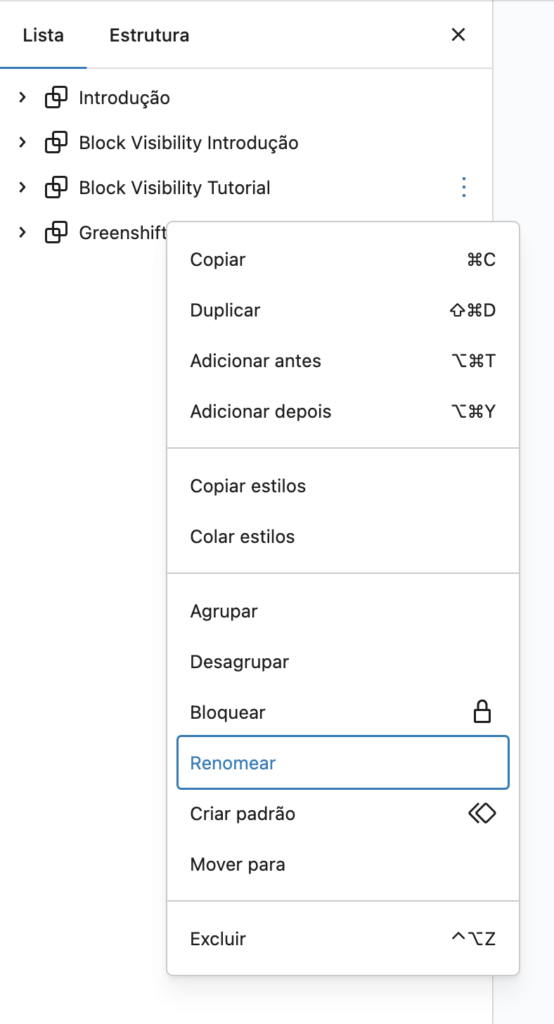
Task: Click the diamond pattern icon on Criar padrão
Action: pos(482,813)
